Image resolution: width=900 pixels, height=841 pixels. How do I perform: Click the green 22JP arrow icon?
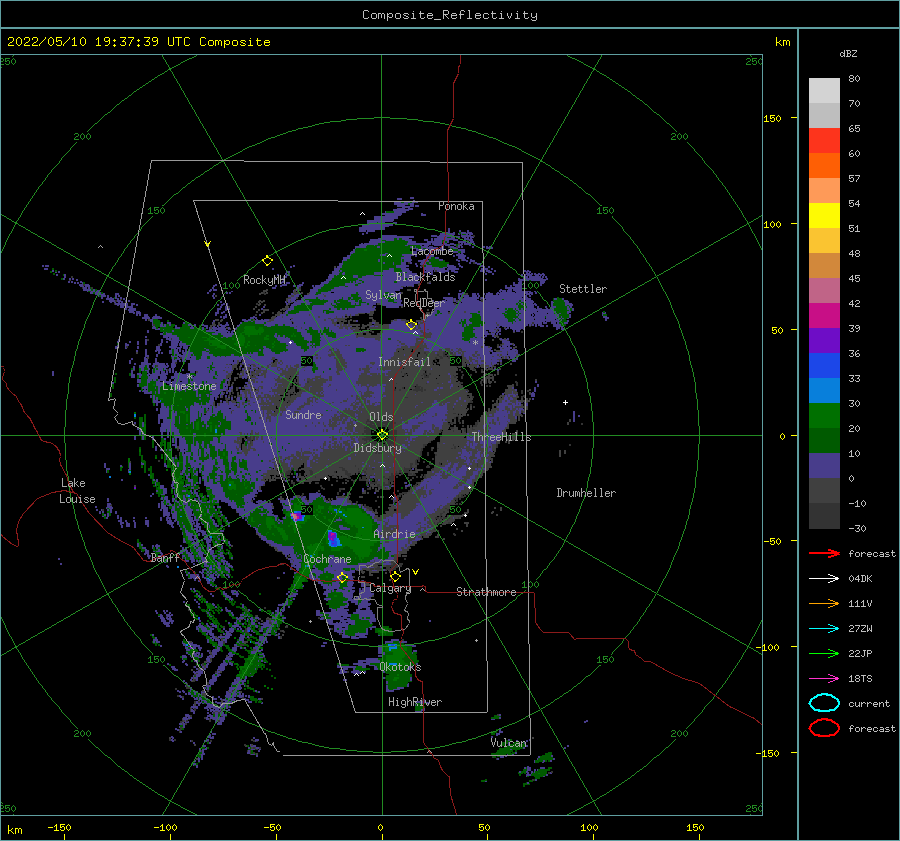(824, 653)
